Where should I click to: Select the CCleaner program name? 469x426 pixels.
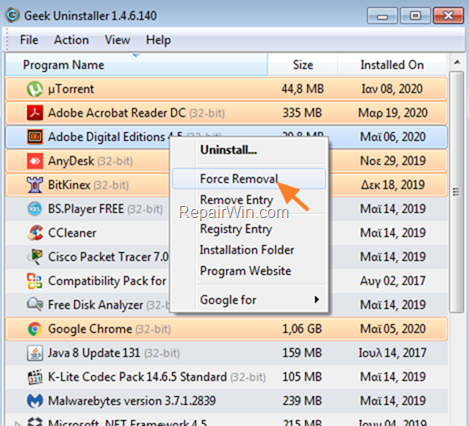pyautogui.click(x=72, y=233)
